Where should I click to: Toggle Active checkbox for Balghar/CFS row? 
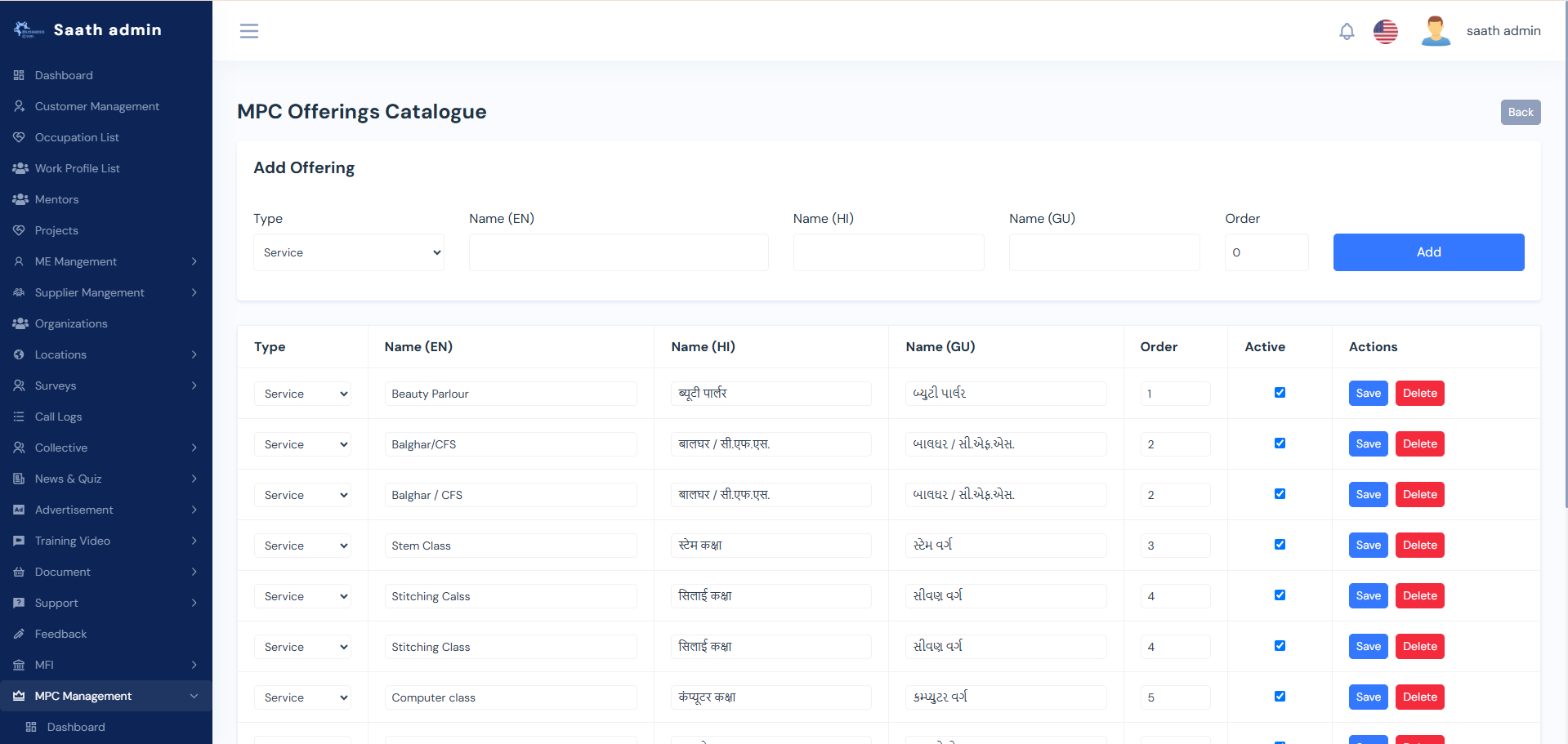pos(1280,443)
